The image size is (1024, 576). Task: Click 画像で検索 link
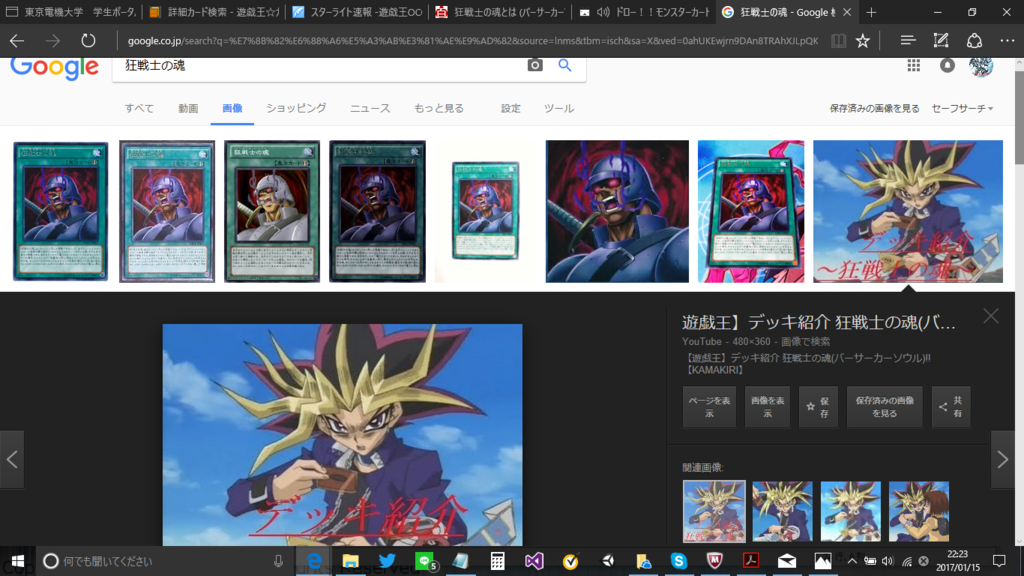(806, 342)
